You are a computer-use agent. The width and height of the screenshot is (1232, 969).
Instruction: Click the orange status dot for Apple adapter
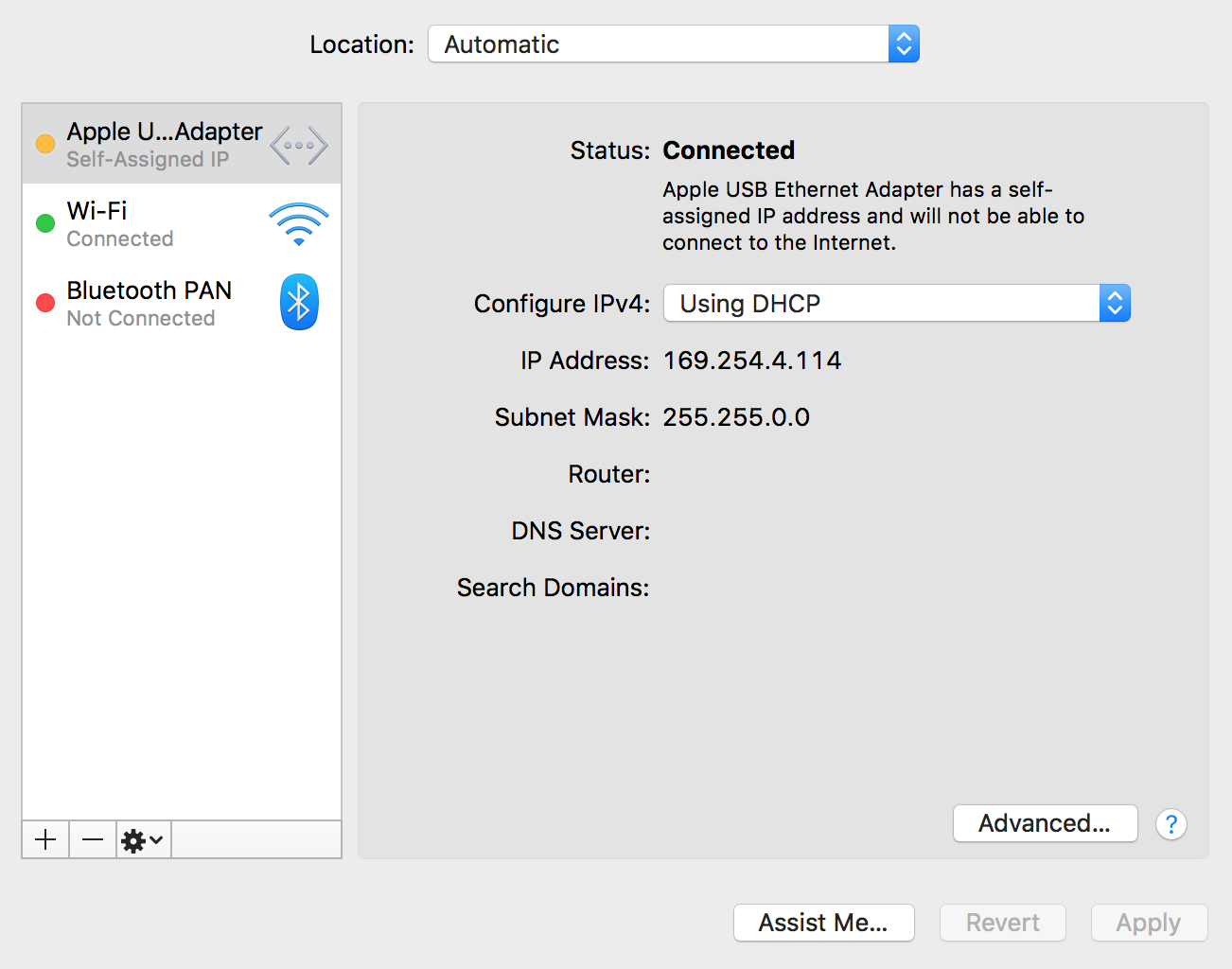45,144
